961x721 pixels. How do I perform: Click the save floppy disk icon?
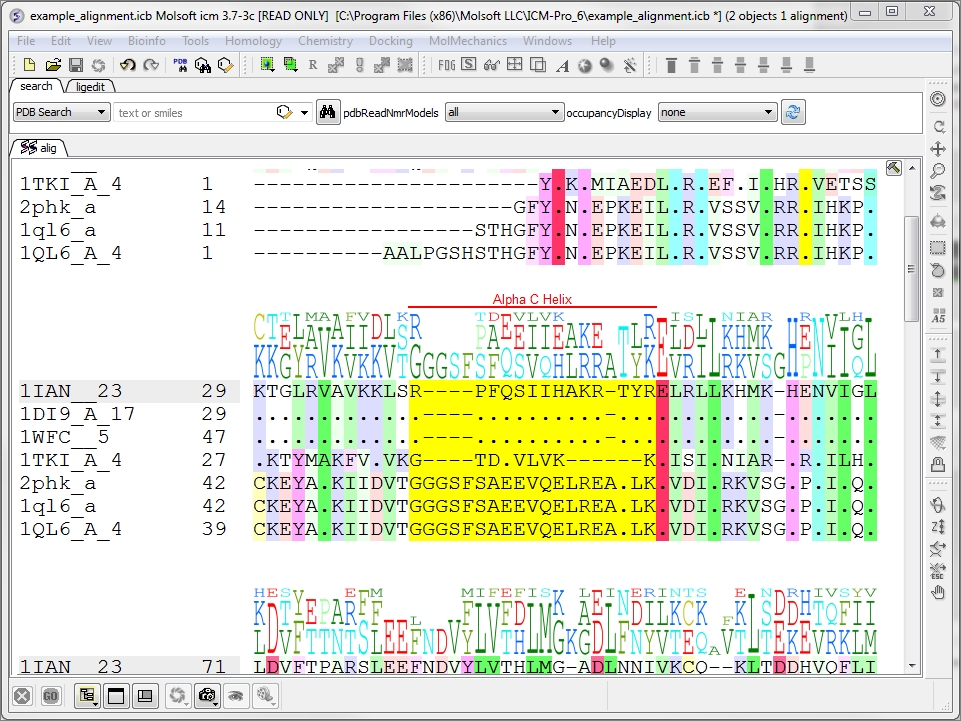pos(76,65)
